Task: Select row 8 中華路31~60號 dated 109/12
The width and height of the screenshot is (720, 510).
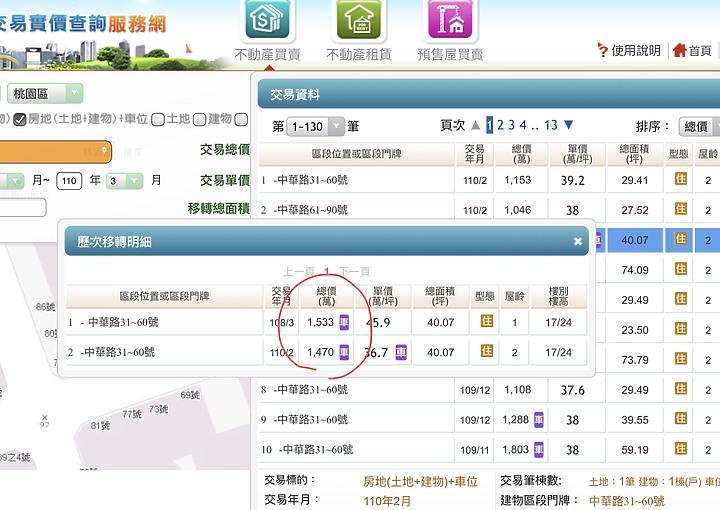Action: point(356,390)
